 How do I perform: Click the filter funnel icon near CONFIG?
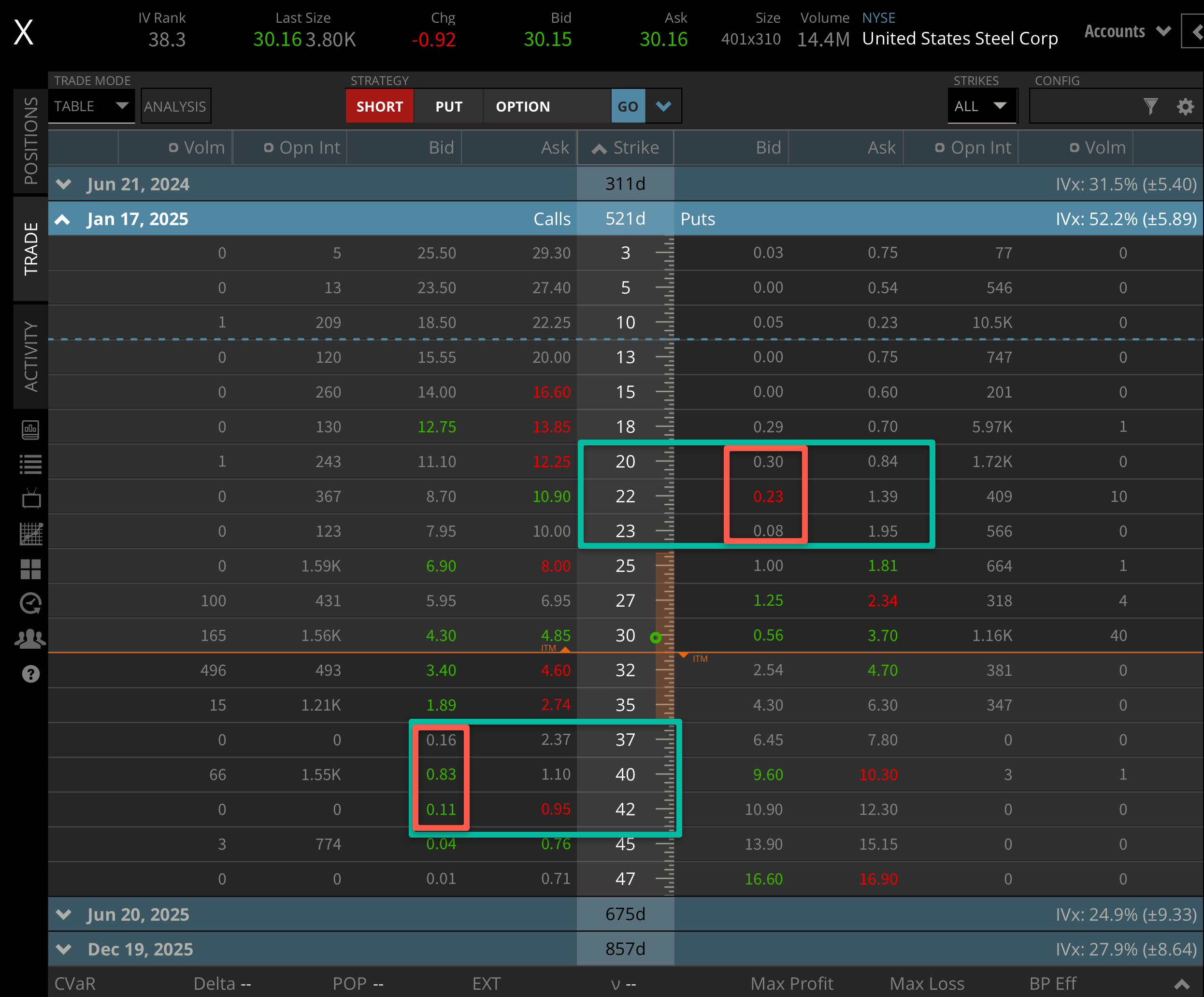point(1151,106)
